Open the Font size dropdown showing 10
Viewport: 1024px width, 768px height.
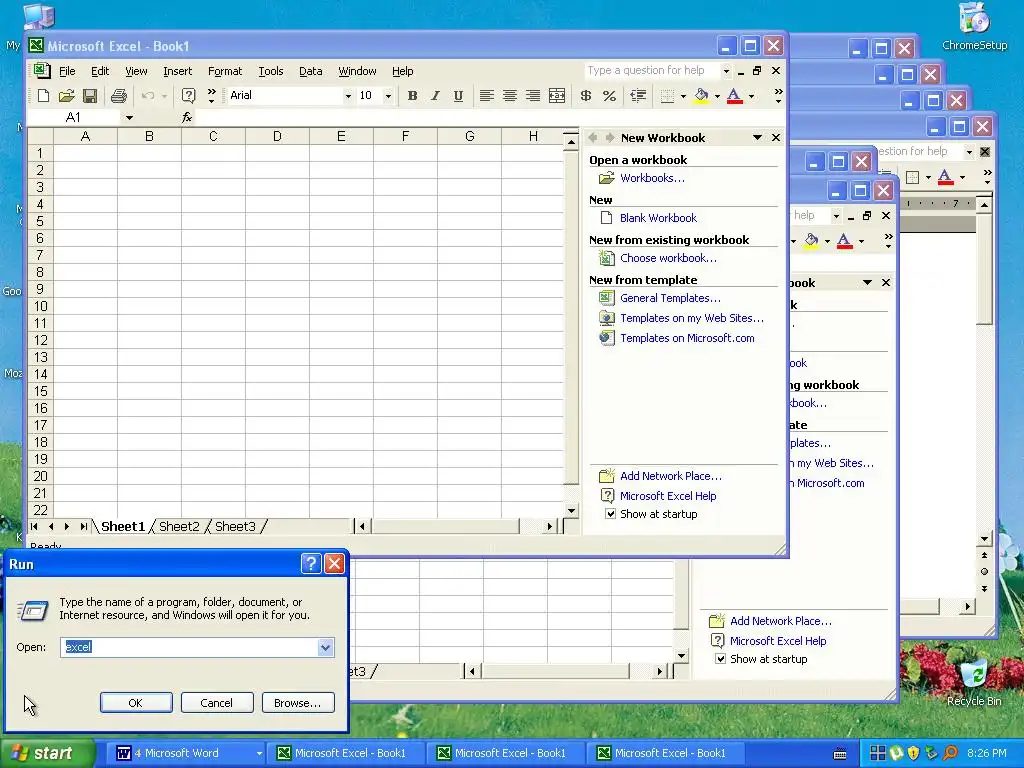(388, 96)
